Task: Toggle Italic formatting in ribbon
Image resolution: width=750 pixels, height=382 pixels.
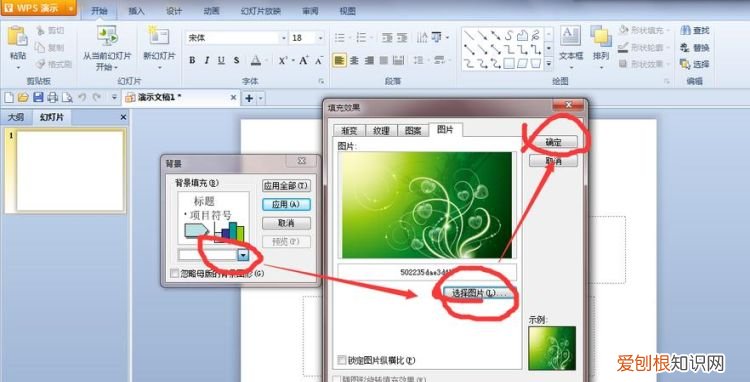Action: click(207, 60)
